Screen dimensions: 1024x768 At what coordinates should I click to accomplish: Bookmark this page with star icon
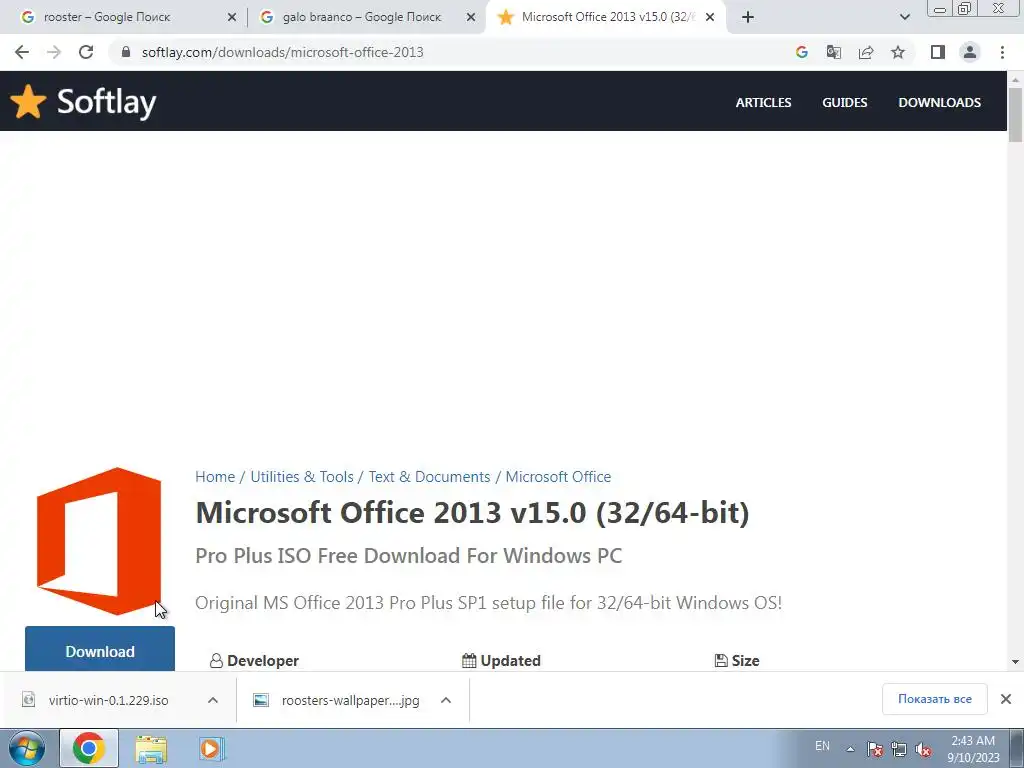898,52
